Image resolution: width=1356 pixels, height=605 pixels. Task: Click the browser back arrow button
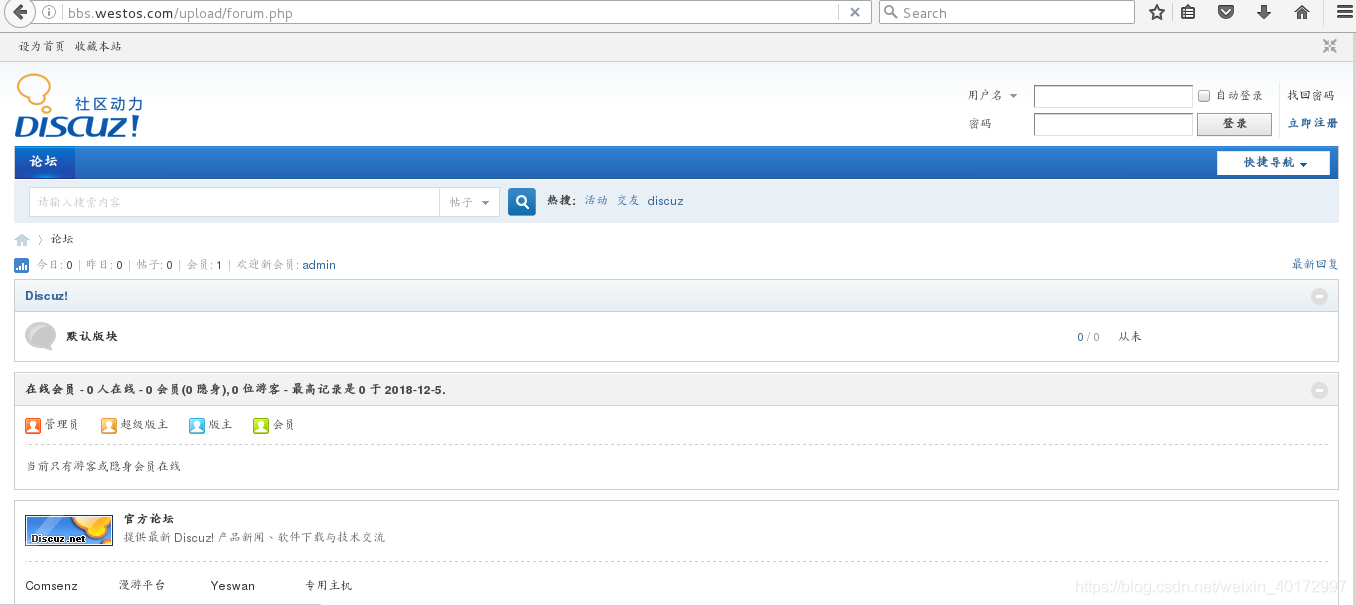(x=19, y=13)
